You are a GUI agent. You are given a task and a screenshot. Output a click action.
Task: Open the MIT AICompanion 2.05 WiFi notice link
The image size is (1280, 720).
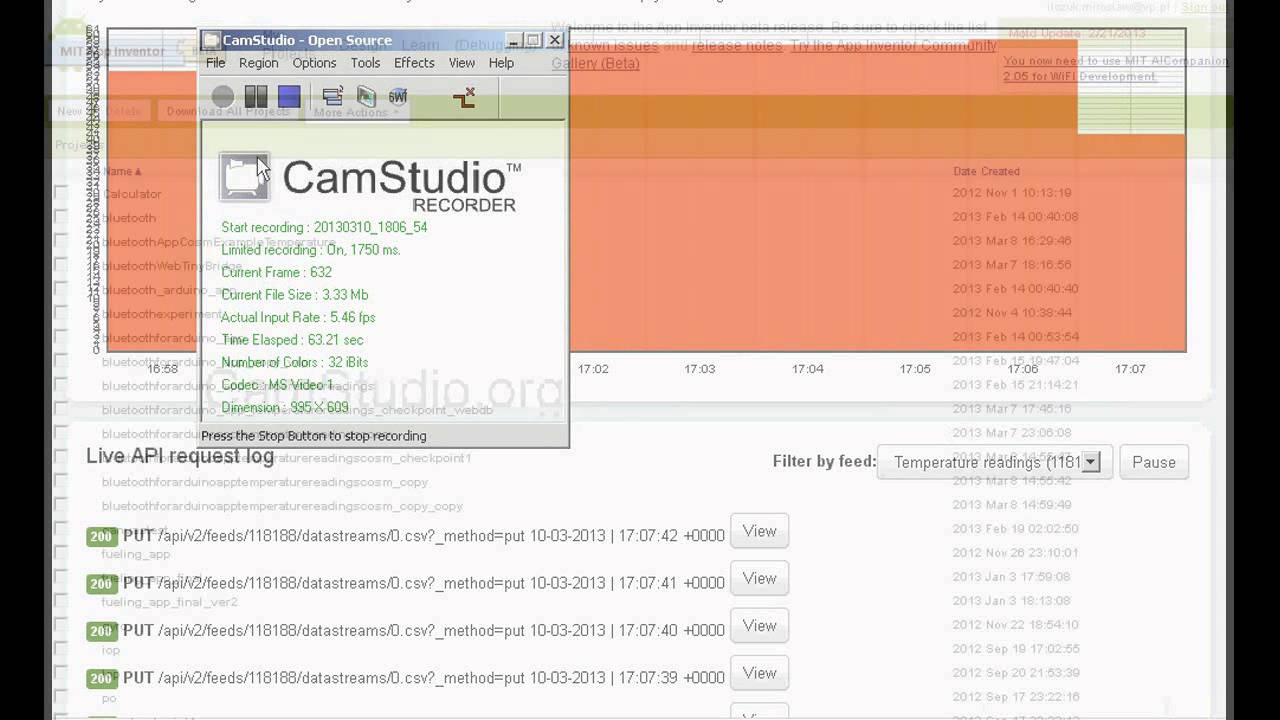1115,68
